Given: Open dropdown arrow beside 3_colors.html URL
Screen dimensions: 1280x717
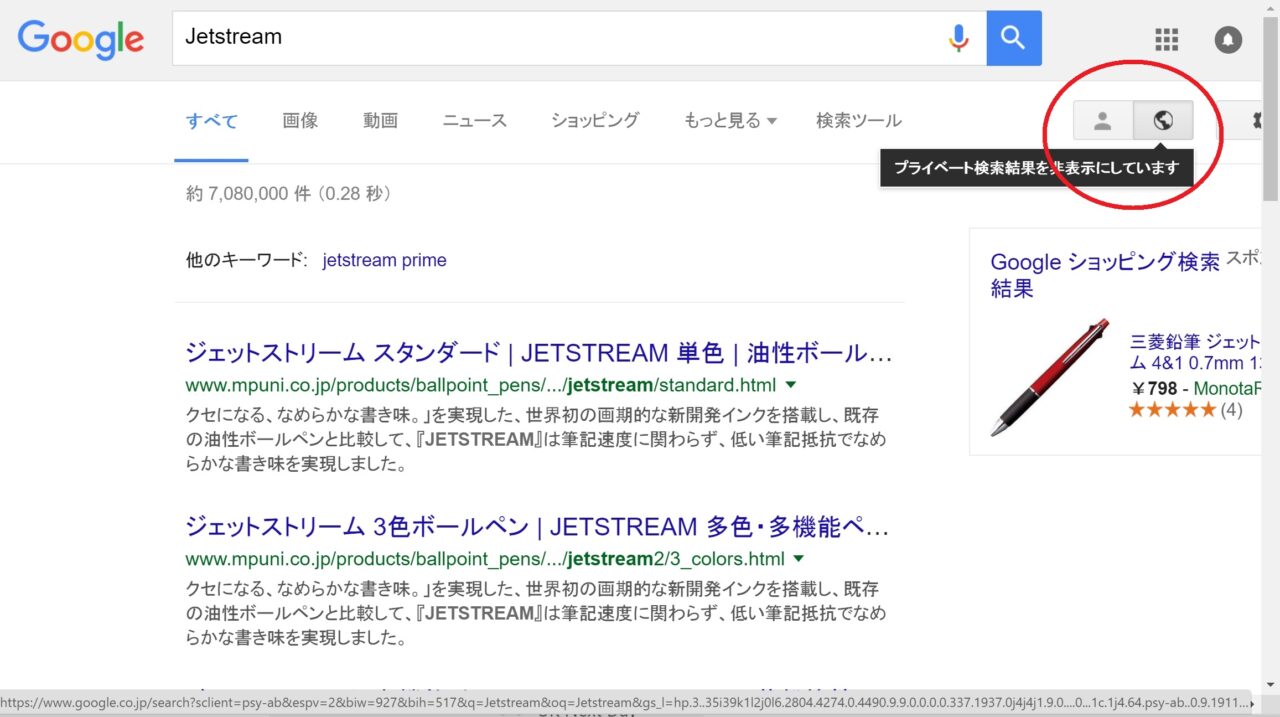Looking at the screenshot, I should coord(798,559).
